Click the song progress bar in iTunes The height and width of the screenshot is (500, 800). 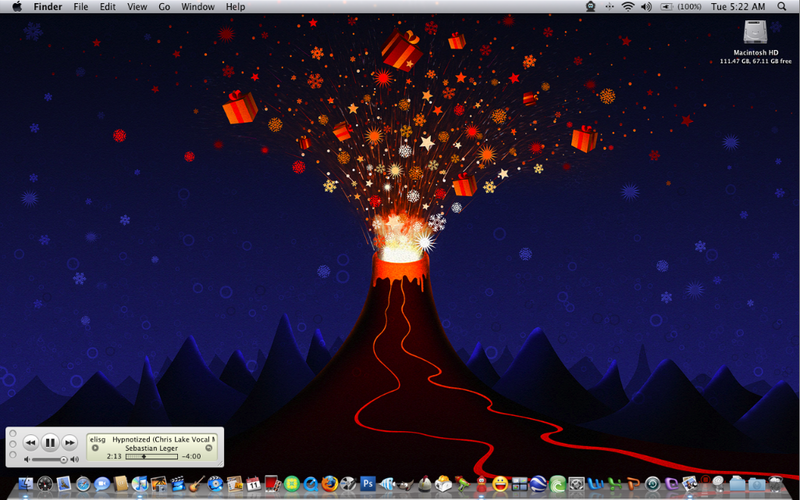coord(152,457)
